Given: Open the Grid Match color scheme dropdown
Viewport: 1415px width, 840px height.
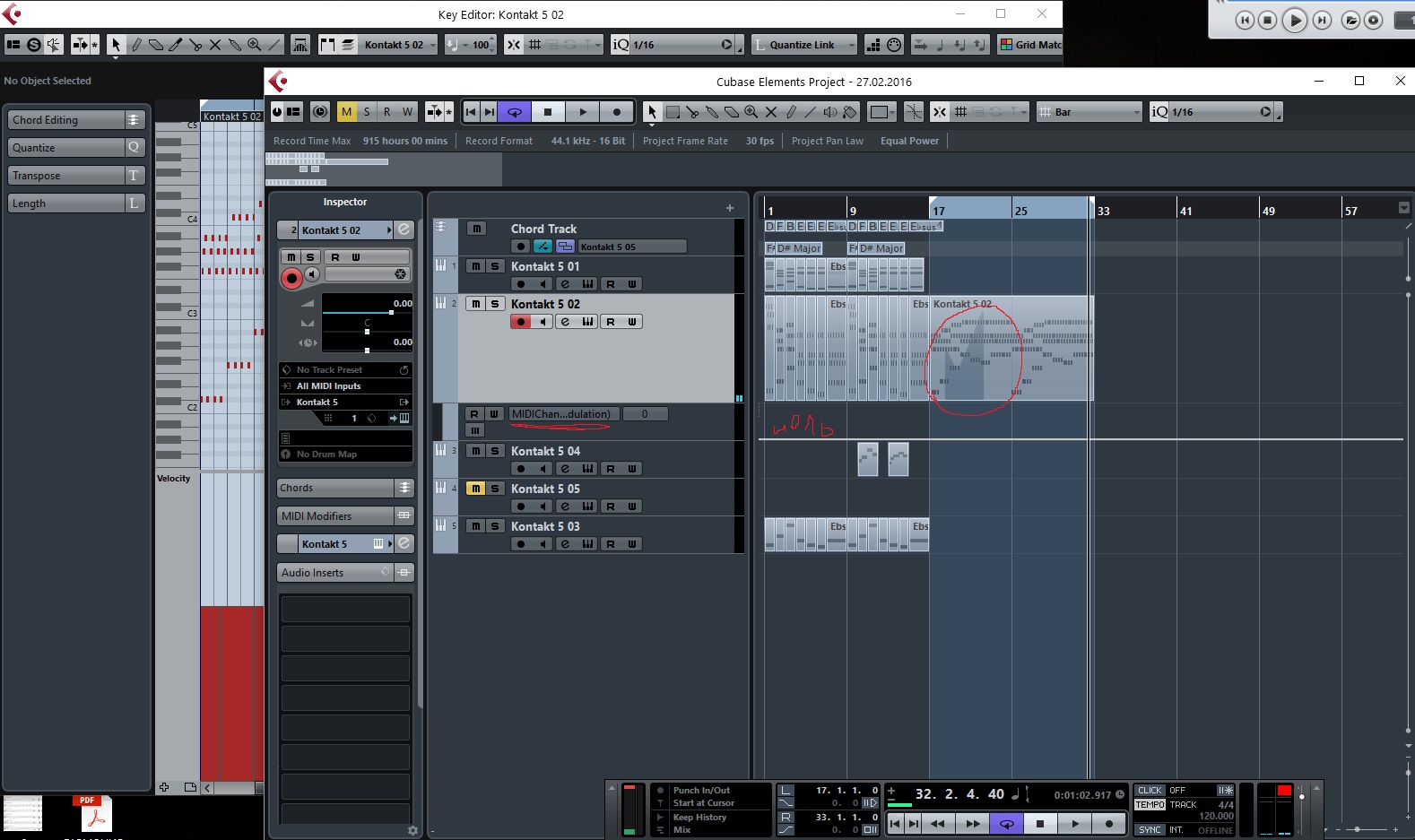Looking at the screenshot, I should (1030, 45).
